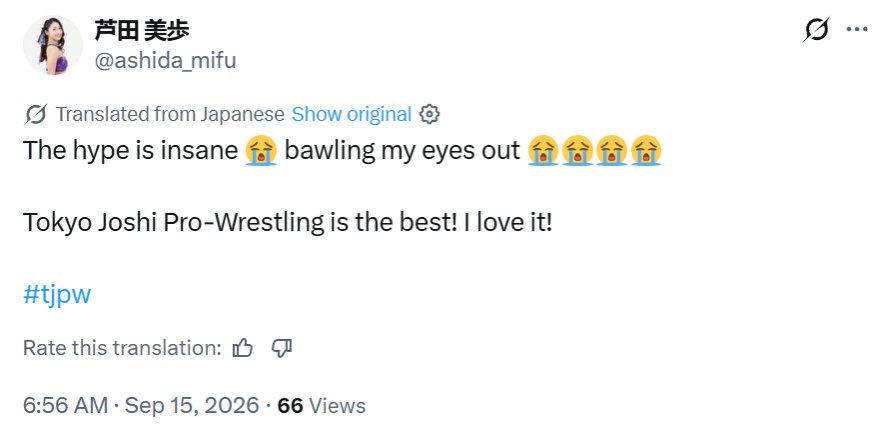
Task: Open the three-dot More options menu
Action: [x=857, y=30]
